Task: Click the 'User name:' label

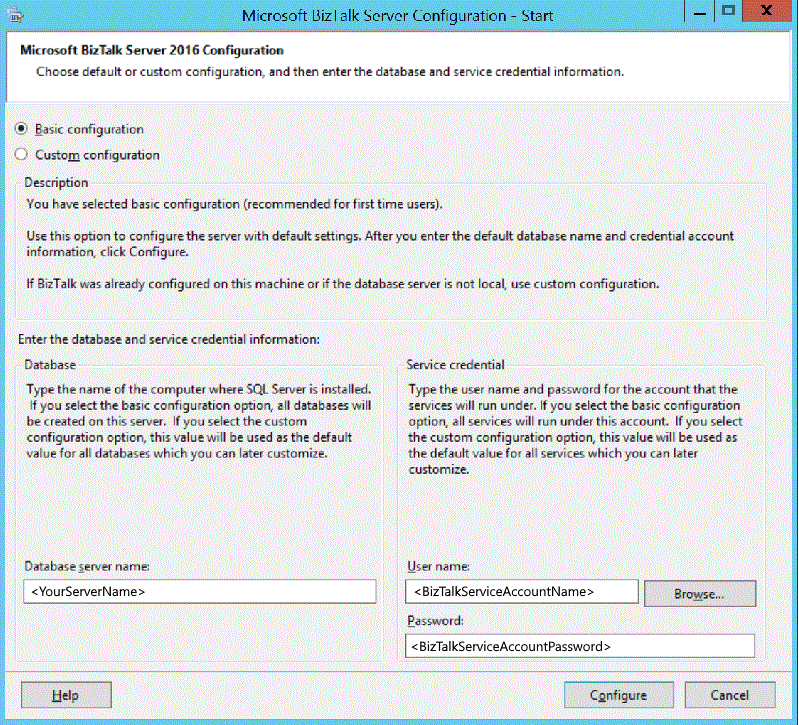Action: tap(438, 566)
